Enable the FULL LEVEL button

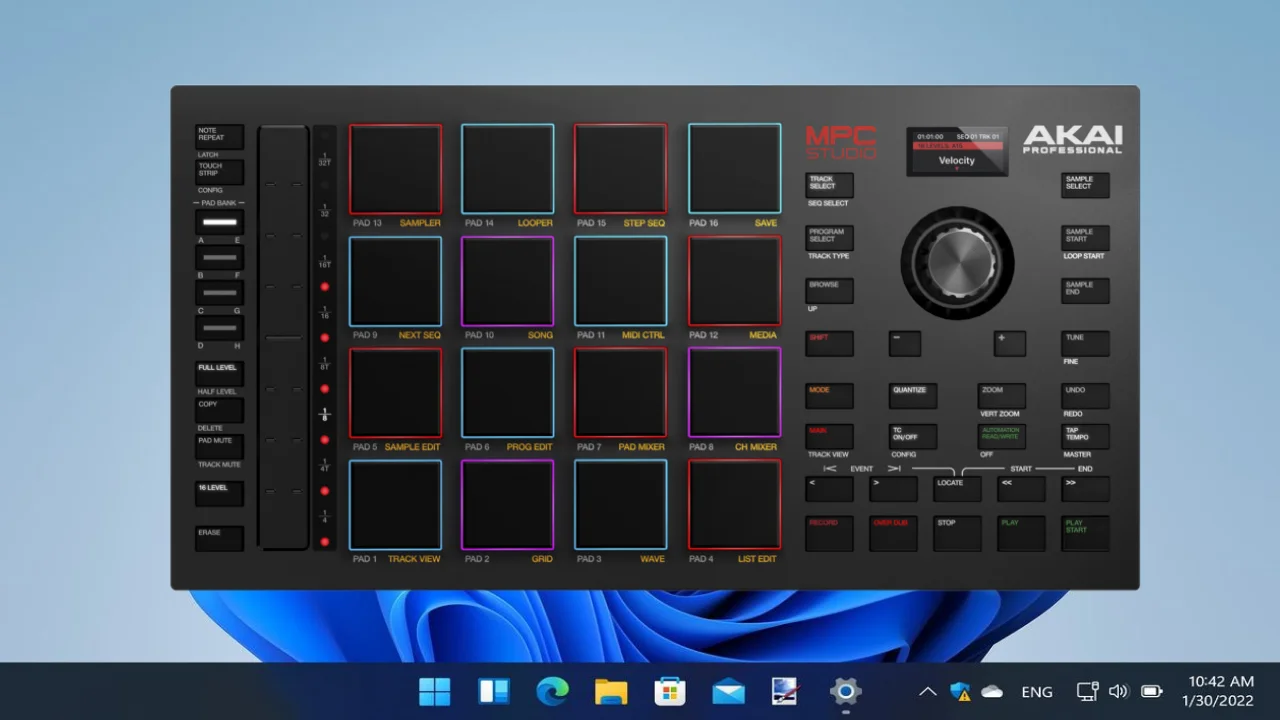(x=219, y=374)
